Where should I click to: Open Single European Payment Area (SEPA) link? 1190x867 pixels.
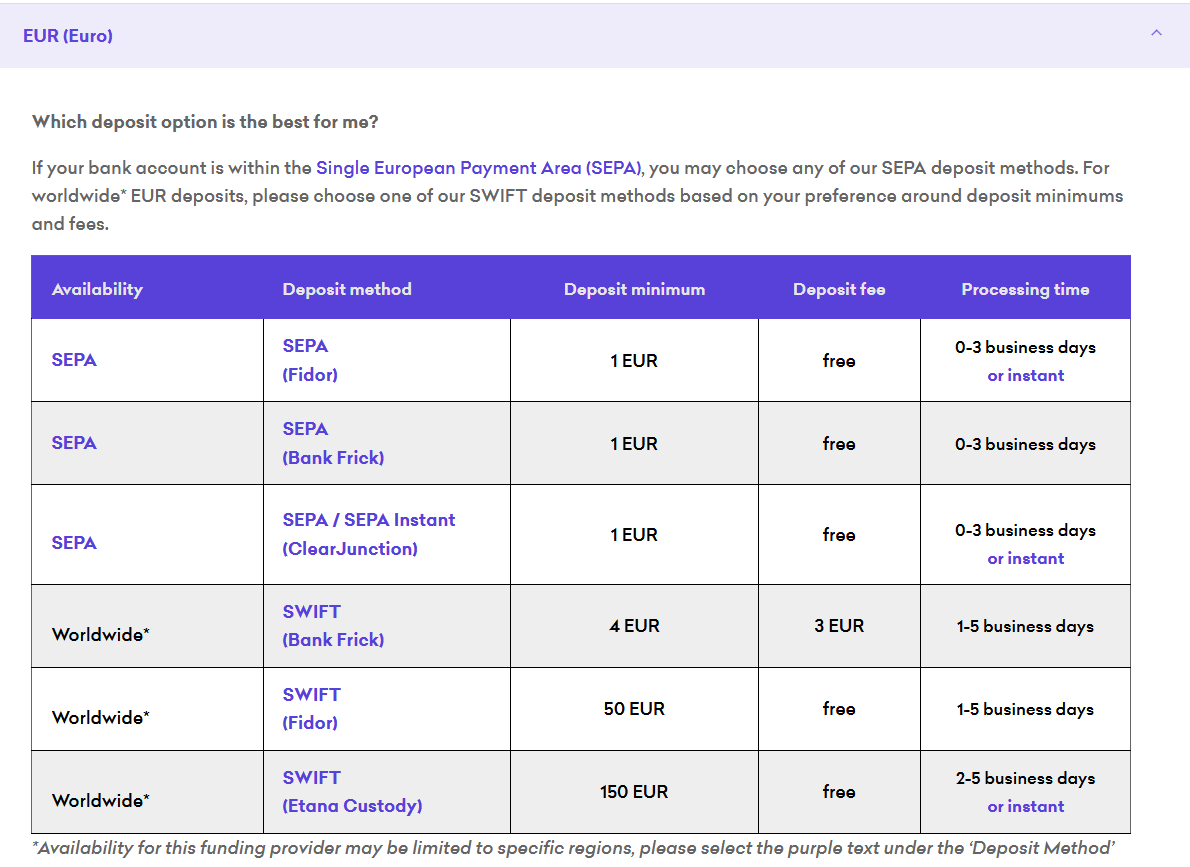coord(479,168)
